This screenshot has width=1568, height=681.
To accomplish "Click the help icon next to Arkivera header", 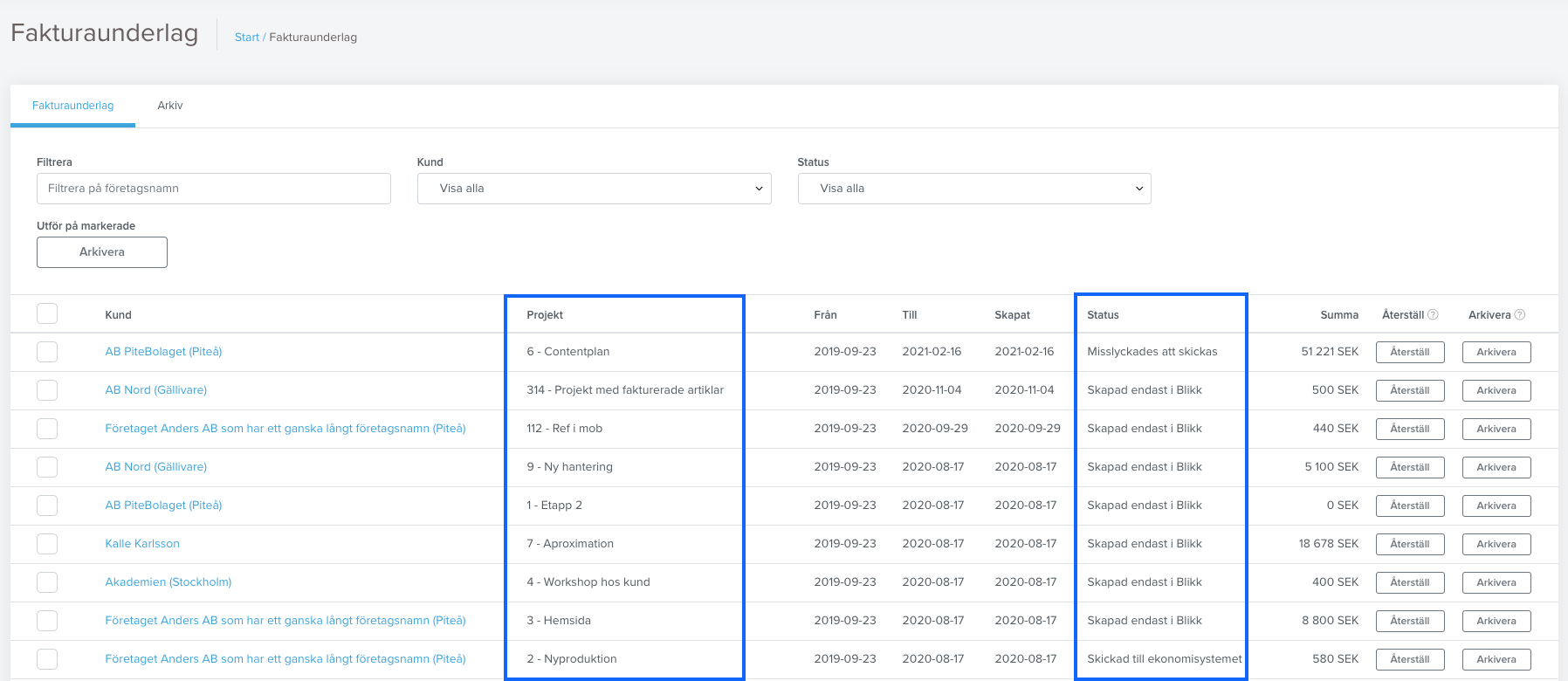I will point(1520,314).
